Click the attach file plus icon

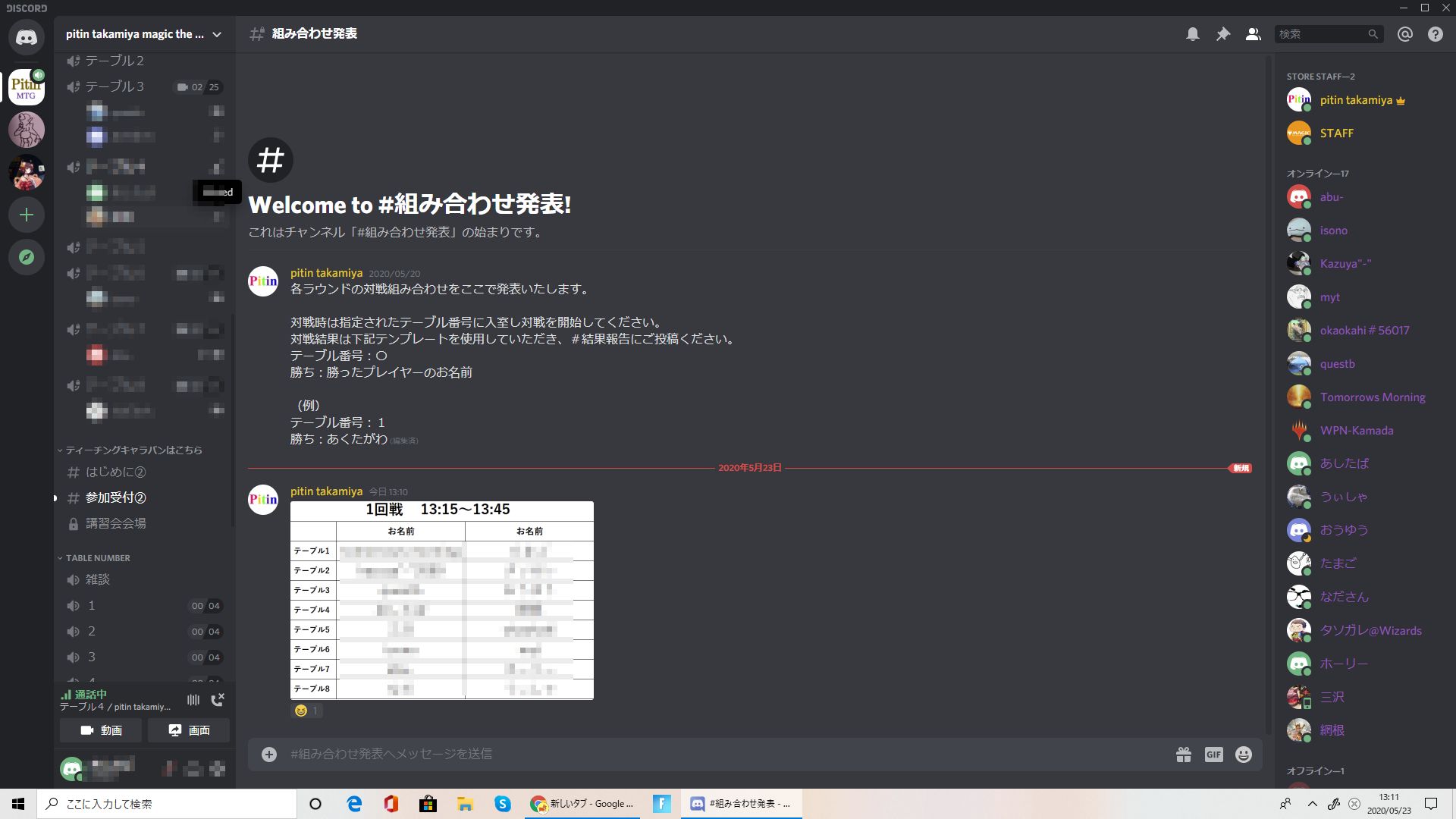click(269, 754)
